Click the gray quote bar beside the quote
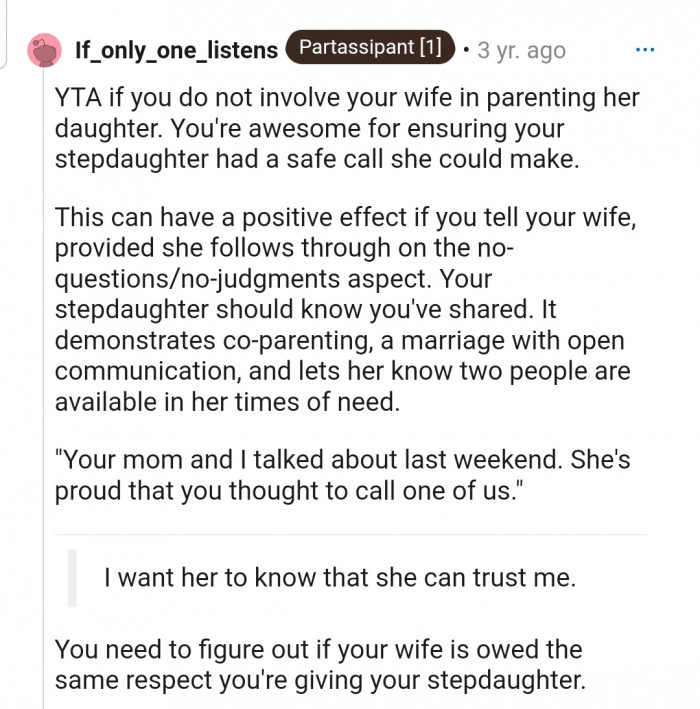 click(x=72, y=577)
